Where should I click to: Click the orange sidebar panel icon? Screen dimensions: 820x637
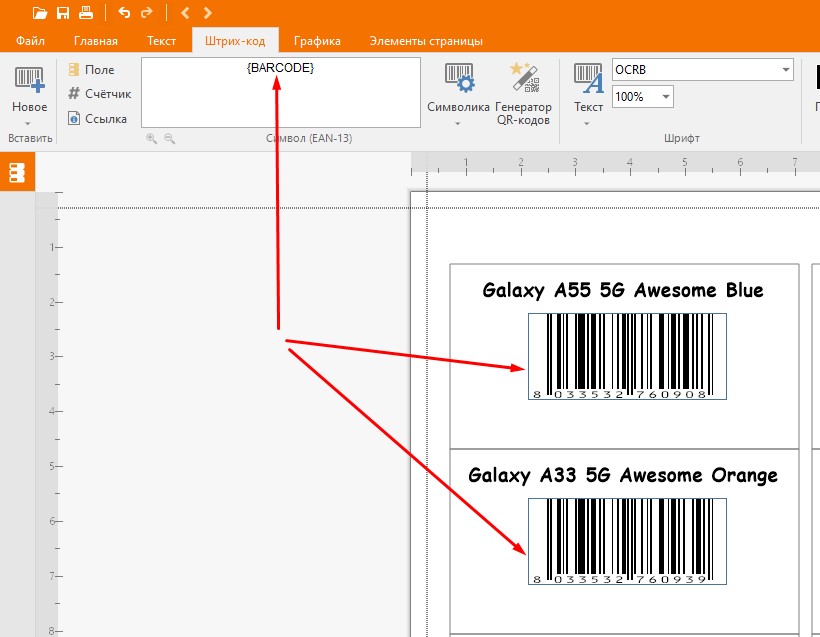[16, 172]
